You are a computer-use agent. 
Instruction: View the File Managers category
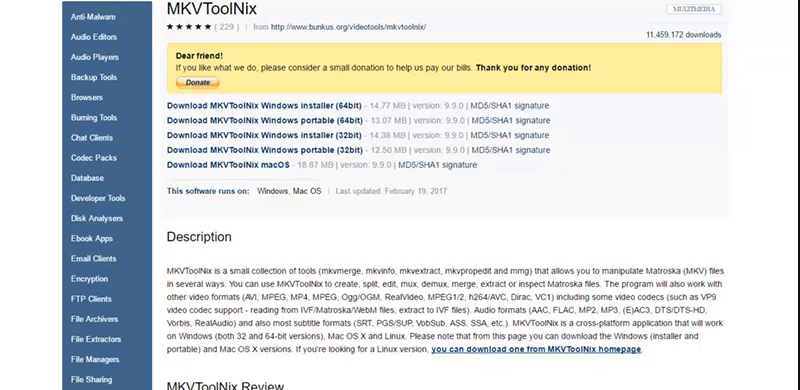95,359
